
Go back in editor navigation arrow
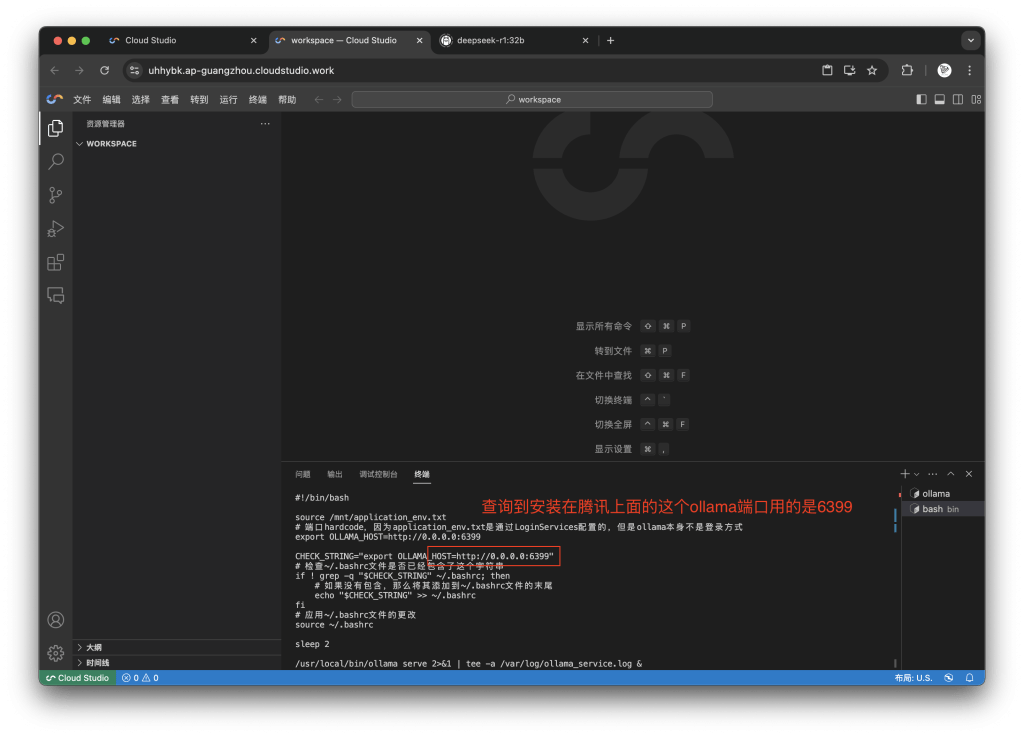click(319, 99)
